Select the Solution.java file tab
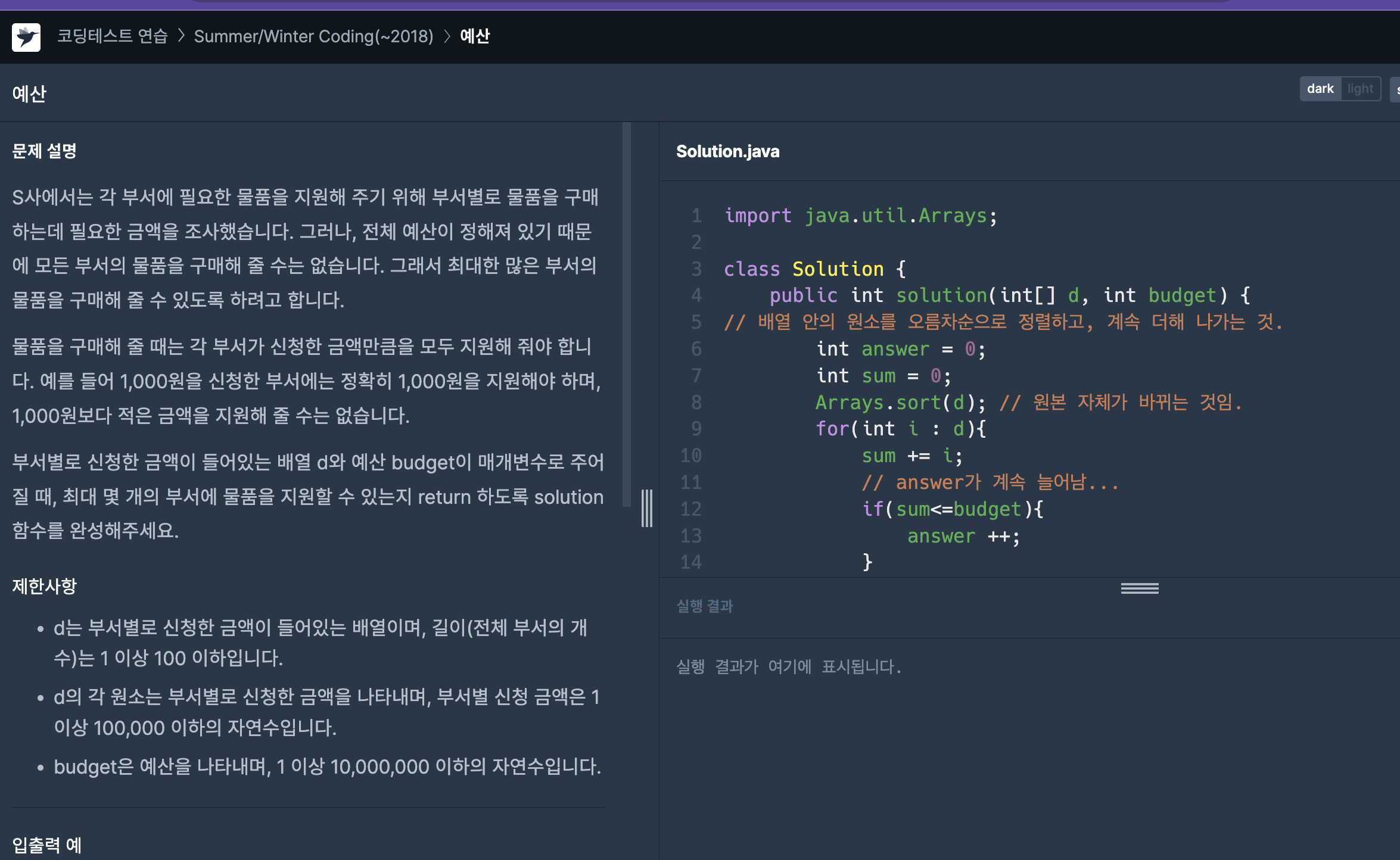Viewport: 1400px width, 860px height. pyautogui.click(x=727, y=151)
